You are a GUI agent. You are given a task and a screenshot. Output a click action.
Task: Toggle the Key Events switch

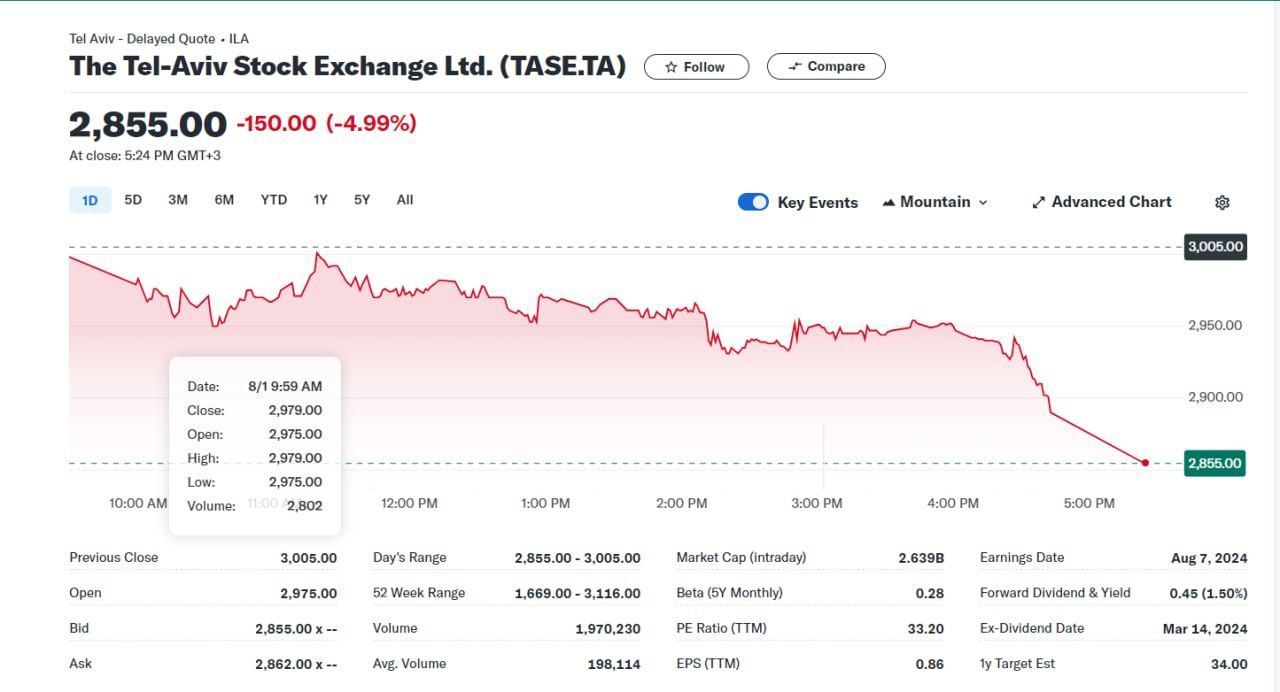[x=753, y=202]
